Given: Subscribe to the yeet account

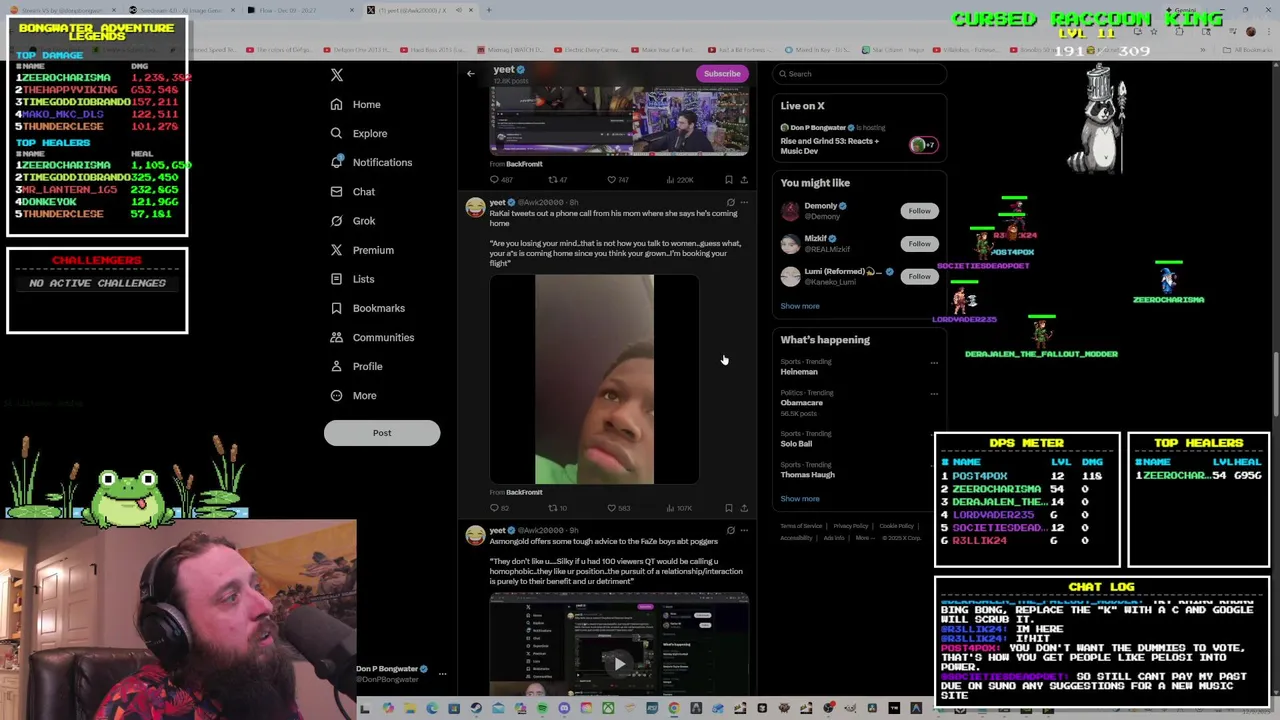Looking at the screenshot, I should coord(722,73).
